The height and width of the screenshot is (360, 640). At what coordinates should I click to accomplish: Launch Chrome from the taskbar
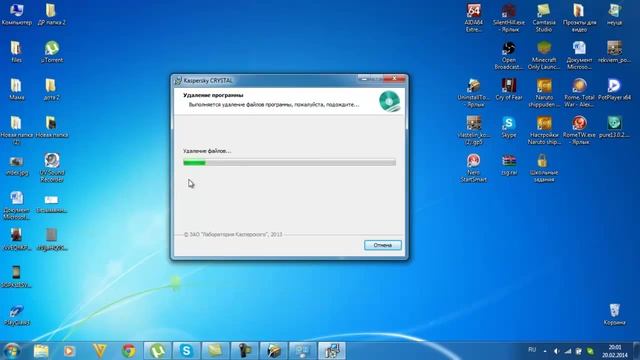pyautogui.click(x=129, y=351)
